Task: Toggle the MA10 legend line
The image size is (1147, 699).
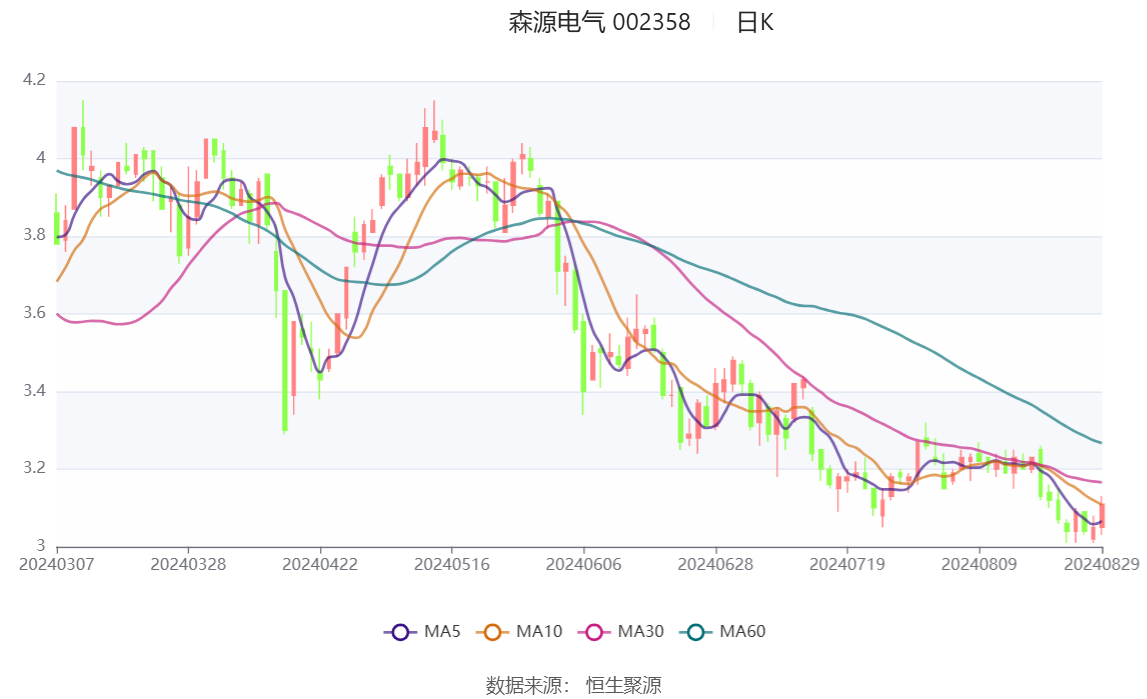Action: tap(519, 632)
